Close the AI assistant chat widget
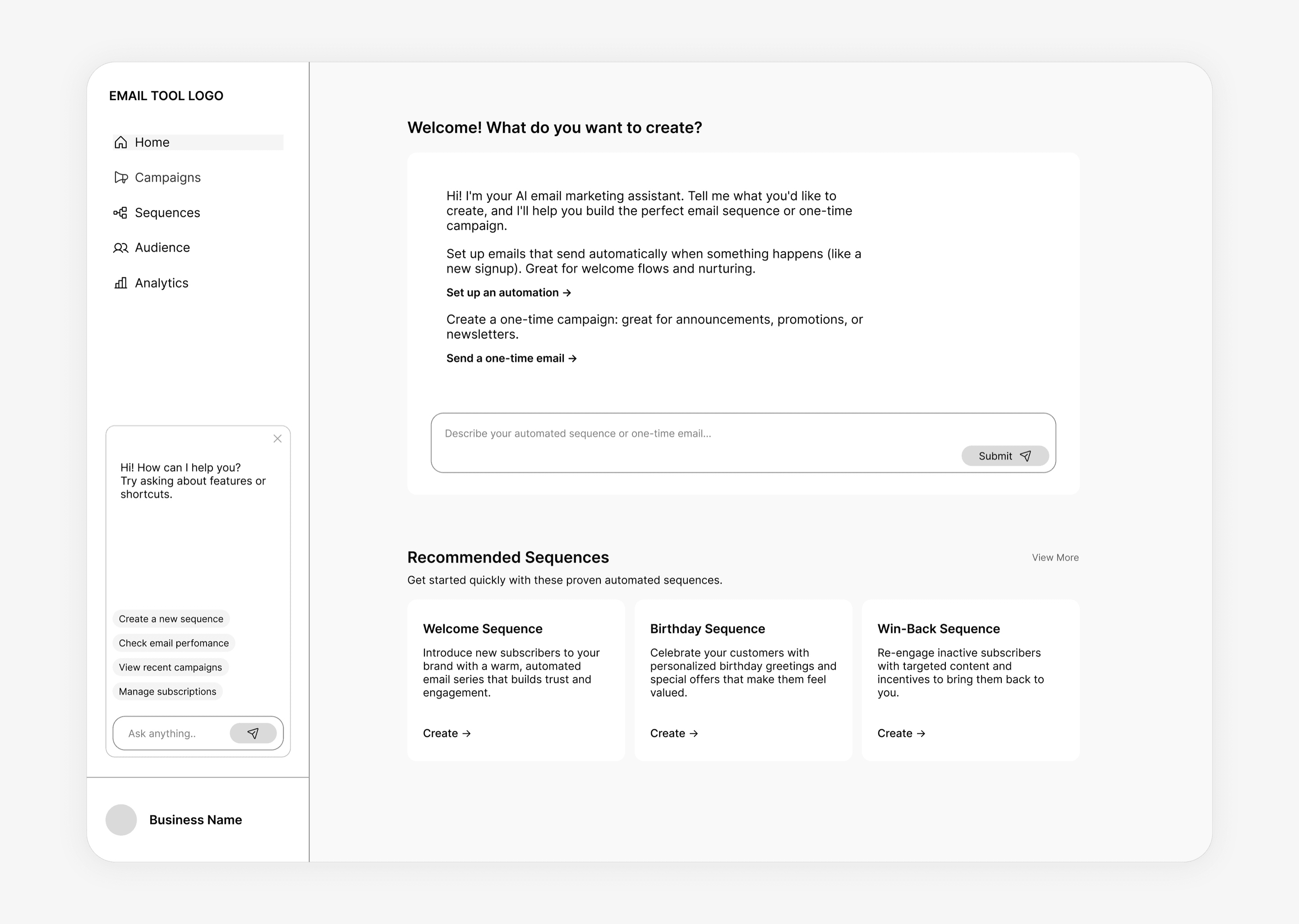 278,439
